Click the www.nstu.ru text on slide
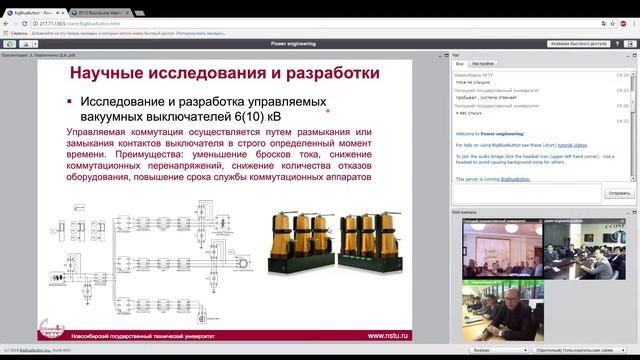Viewport: 640px width, 360px height. [x=387, y=336]
